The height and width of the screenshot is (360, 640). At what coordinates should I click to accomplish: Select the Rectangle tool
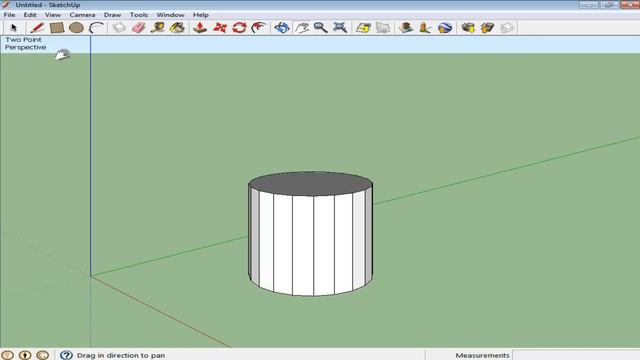(57, 28)
